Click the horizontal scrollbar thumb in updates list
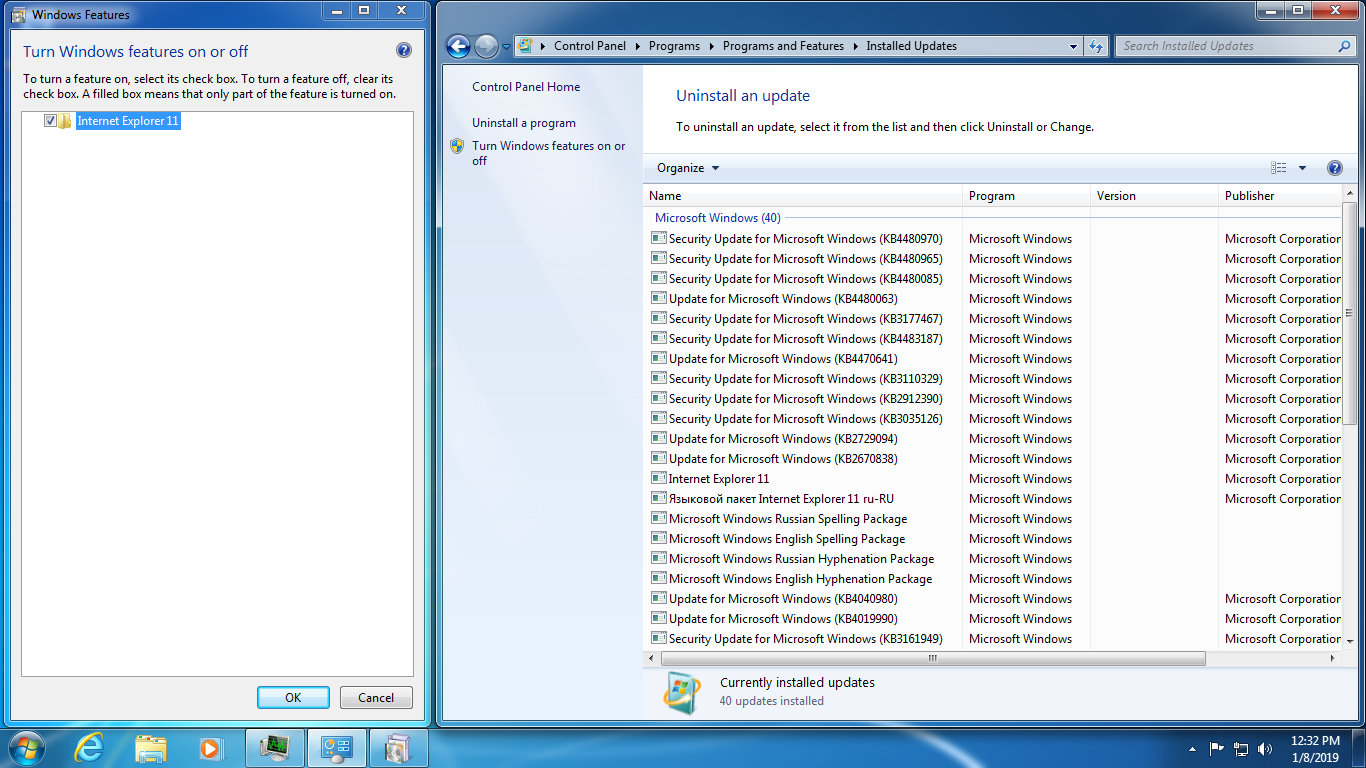This screenshot has height=768, width=1366. coord(933,658)
